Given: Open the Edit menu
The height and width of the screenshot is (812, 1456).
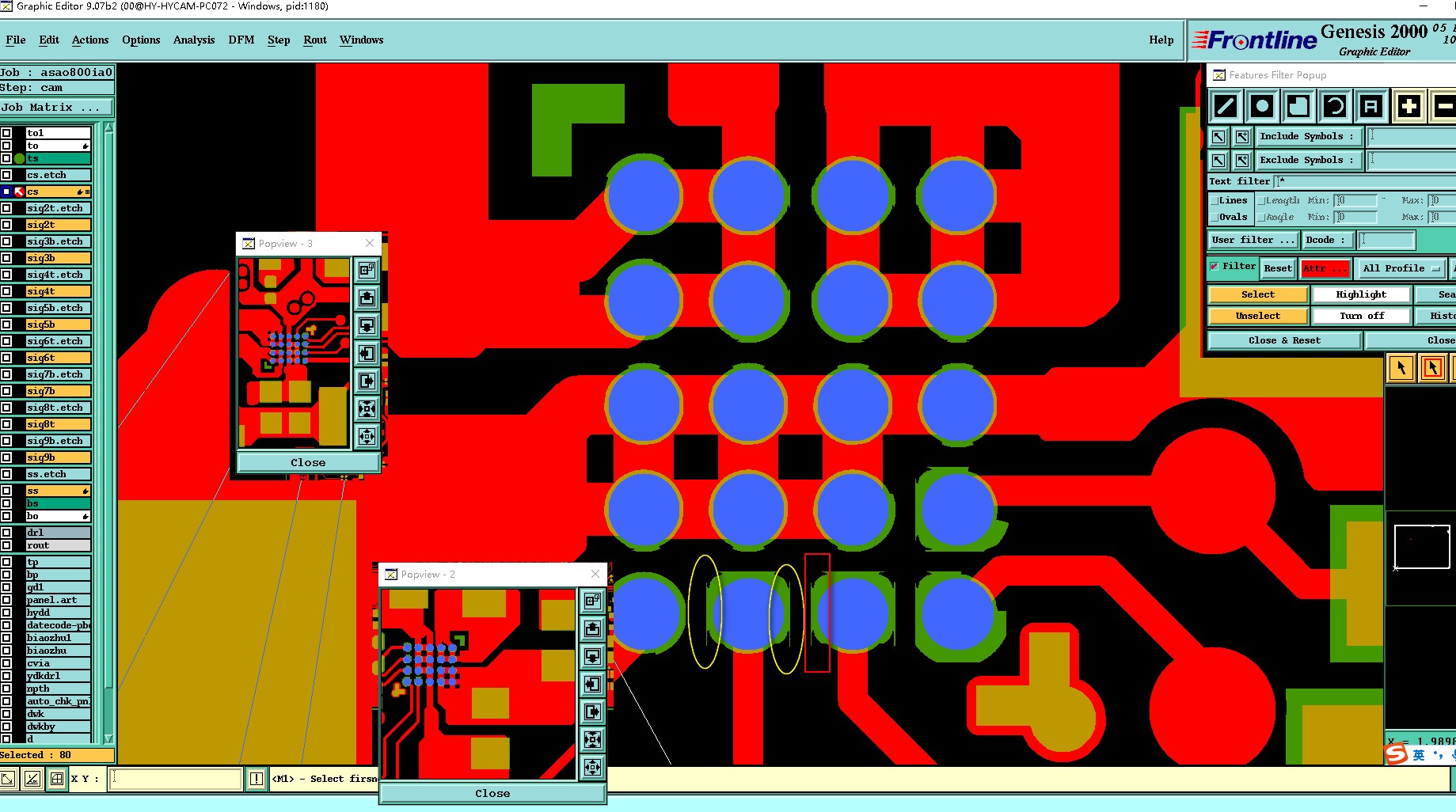Looking at the screenshot, I should click(x=49, y=40).
